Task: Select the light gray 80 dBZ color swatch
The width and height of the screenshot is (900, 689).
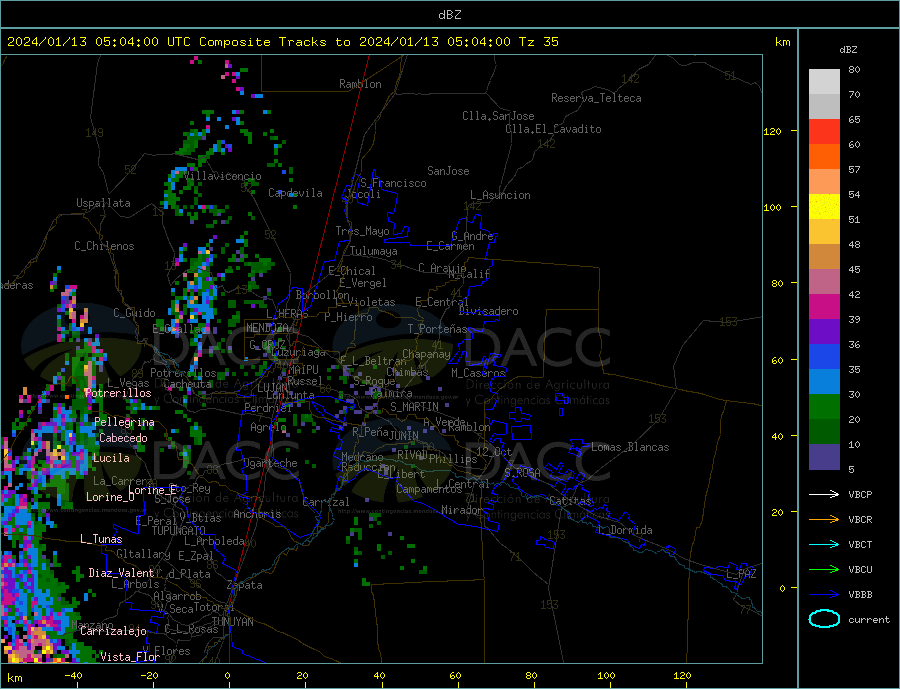Action: coord(824,82)
